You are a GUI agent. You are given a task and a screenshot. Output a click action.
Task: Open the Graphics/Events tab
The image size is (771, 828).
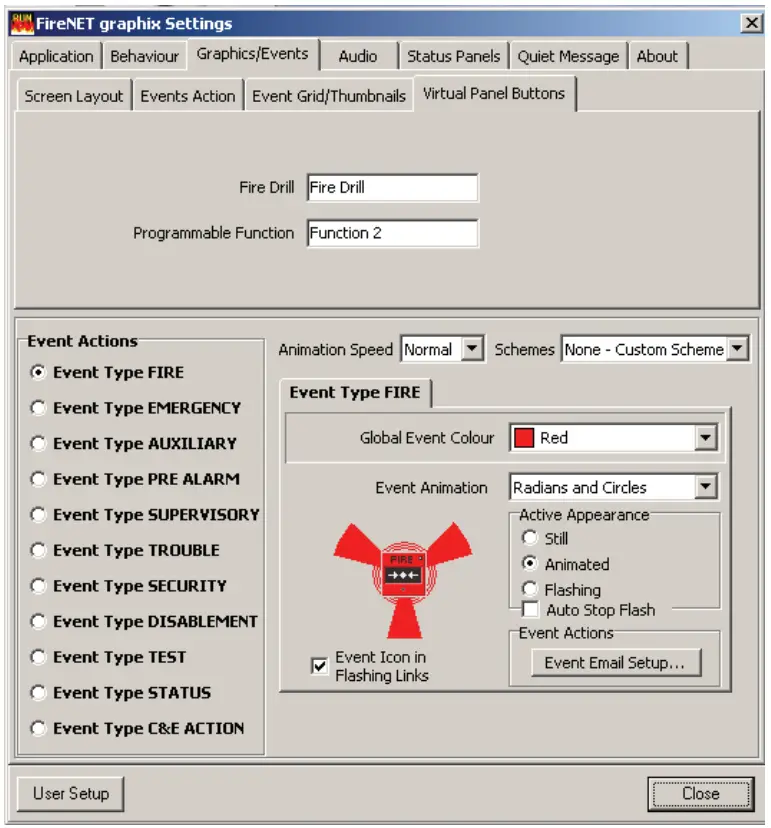(x=252, y=54)
